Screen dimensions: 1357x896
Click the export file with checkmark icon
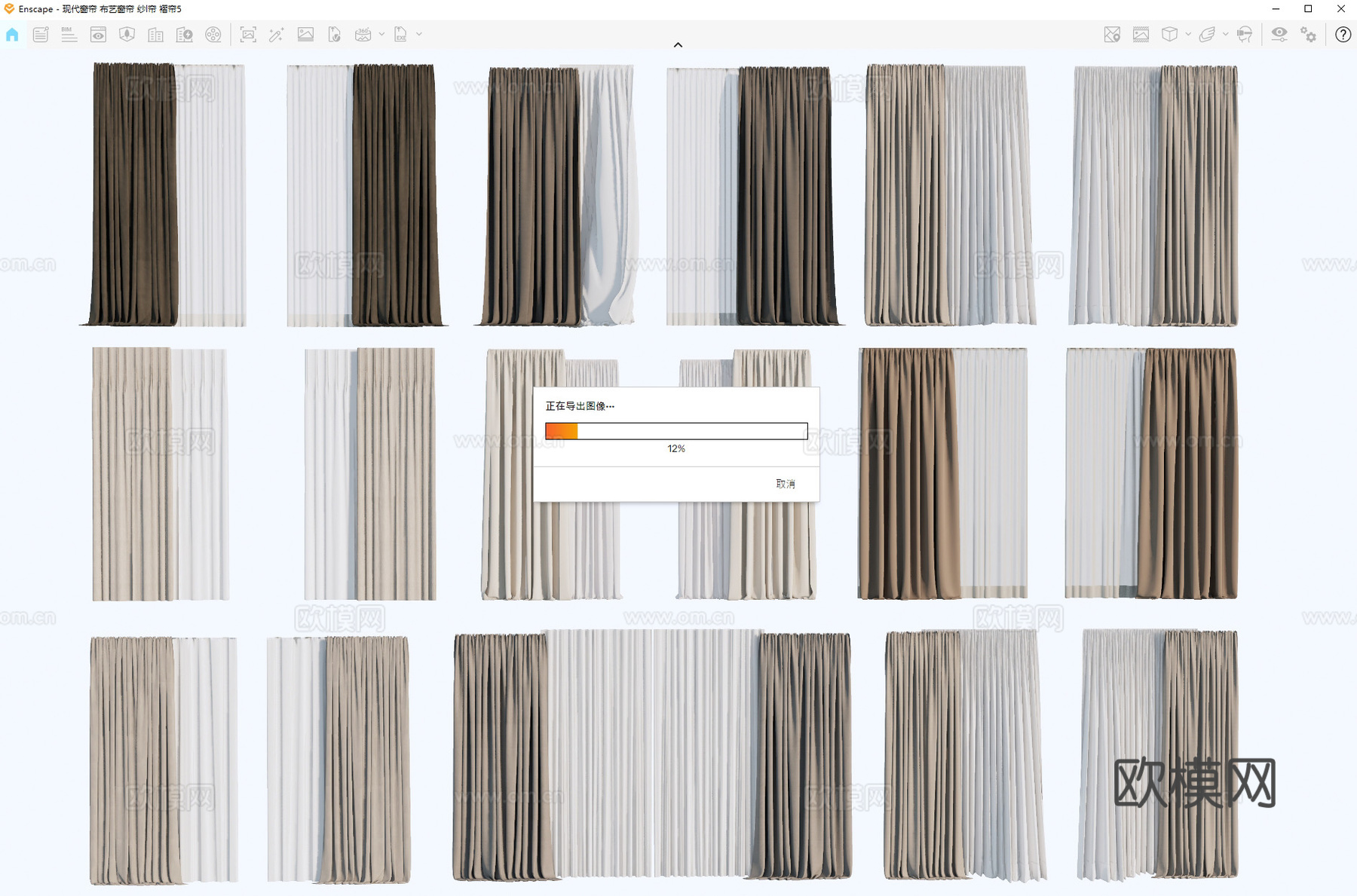click(334, 35)
